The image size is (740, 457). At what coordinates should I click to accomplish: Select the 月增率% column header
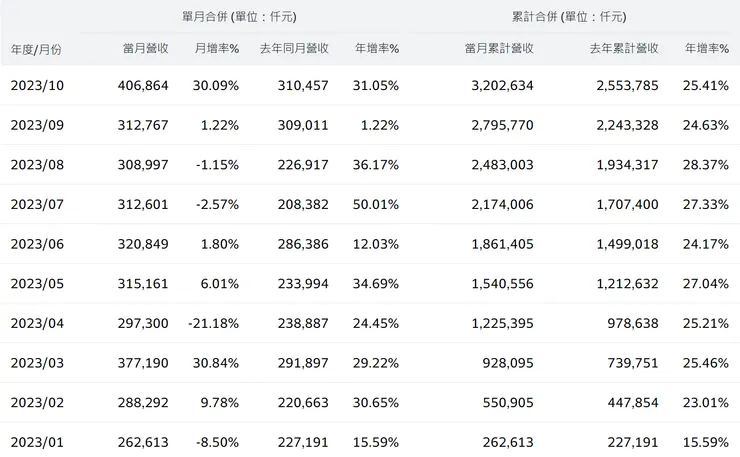click(x=214, y=49)
